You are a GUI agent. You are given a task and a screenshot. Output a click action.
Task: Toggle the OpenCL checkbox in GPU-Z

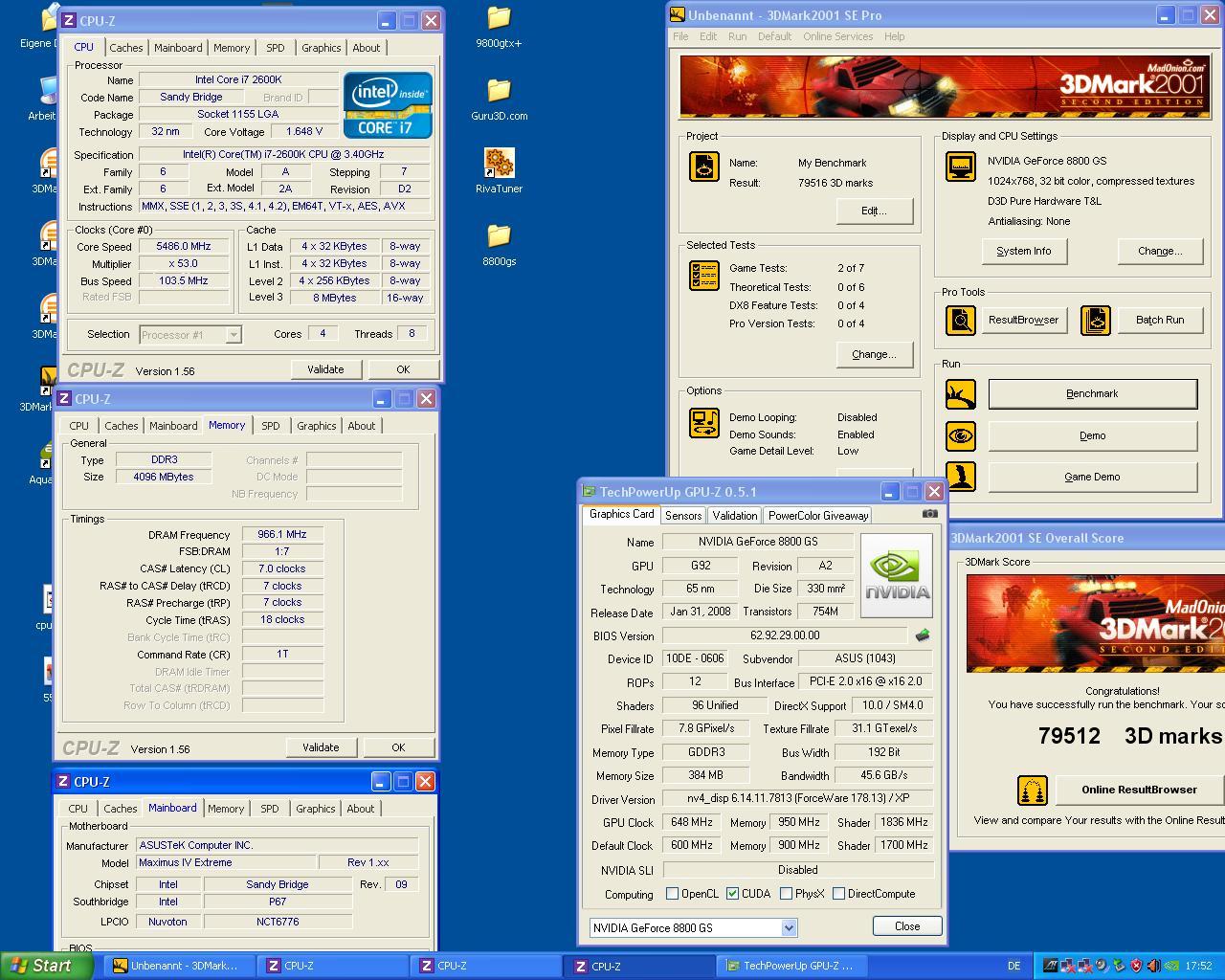(672, 894)
